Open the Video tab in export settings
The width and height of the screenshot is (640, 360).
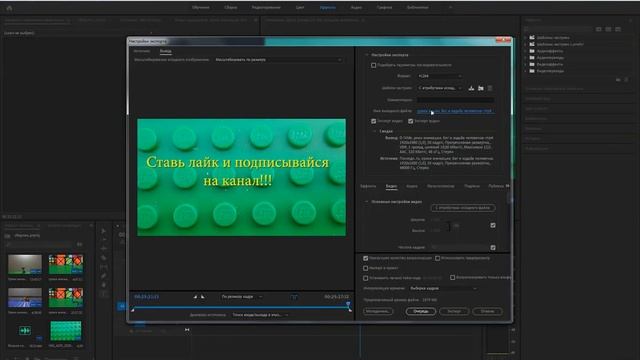391,186
